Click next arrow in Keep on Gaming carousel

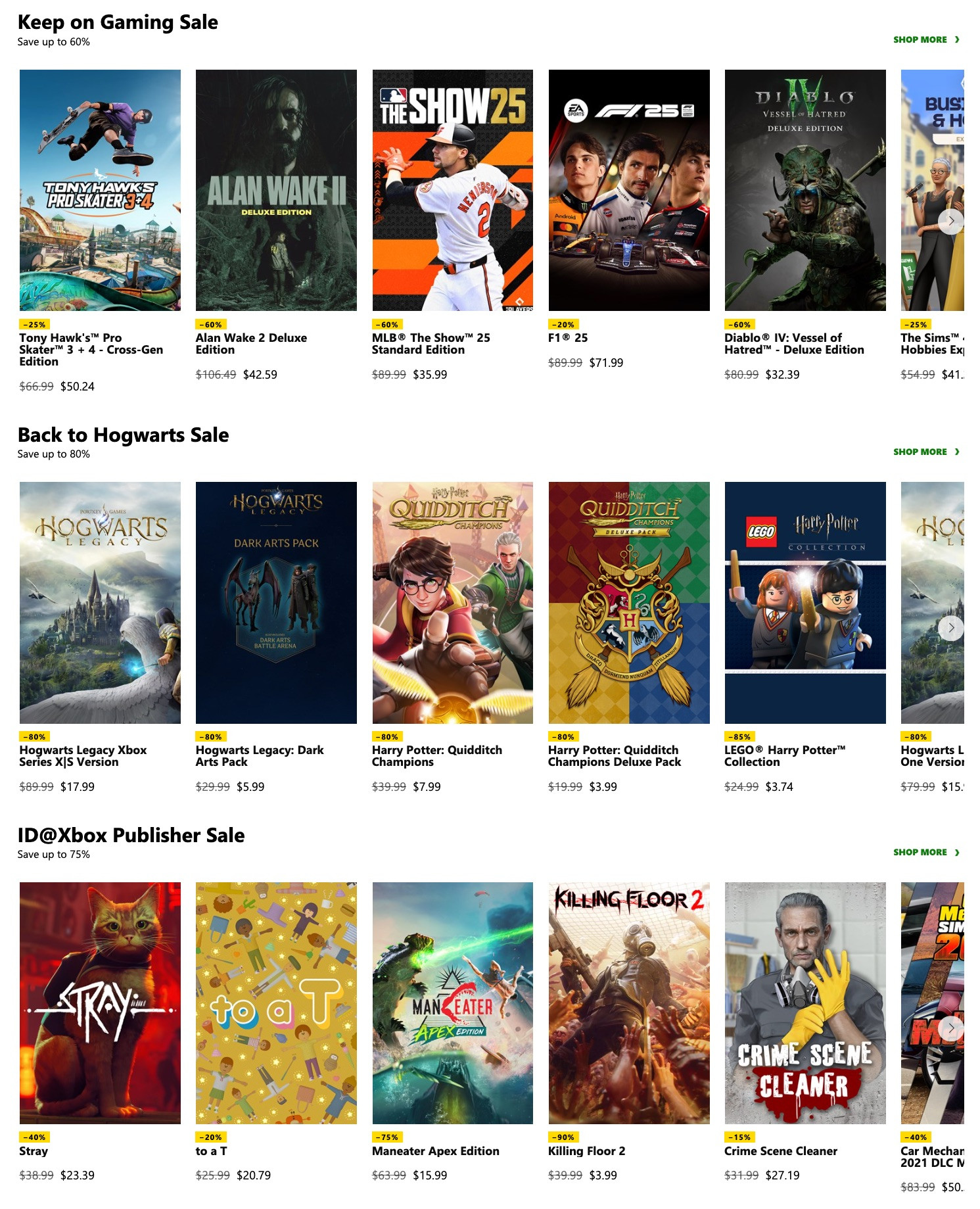tap(950, 221)
